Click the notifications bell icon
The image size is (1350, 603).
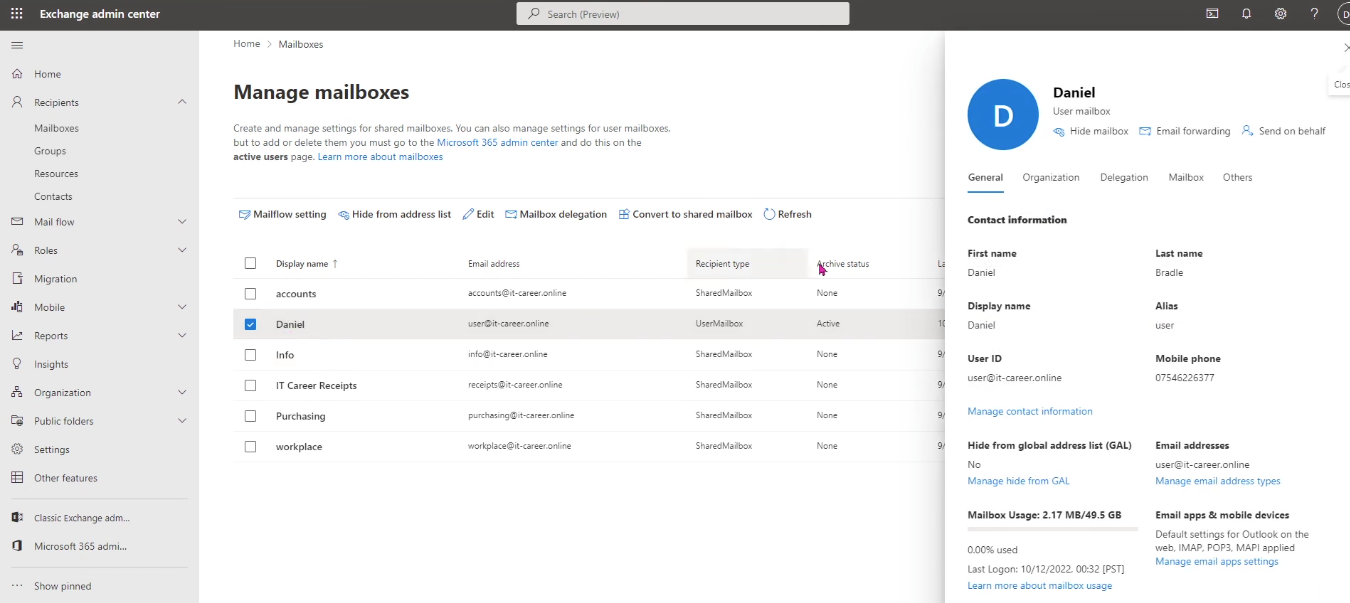click(1246, 14)
